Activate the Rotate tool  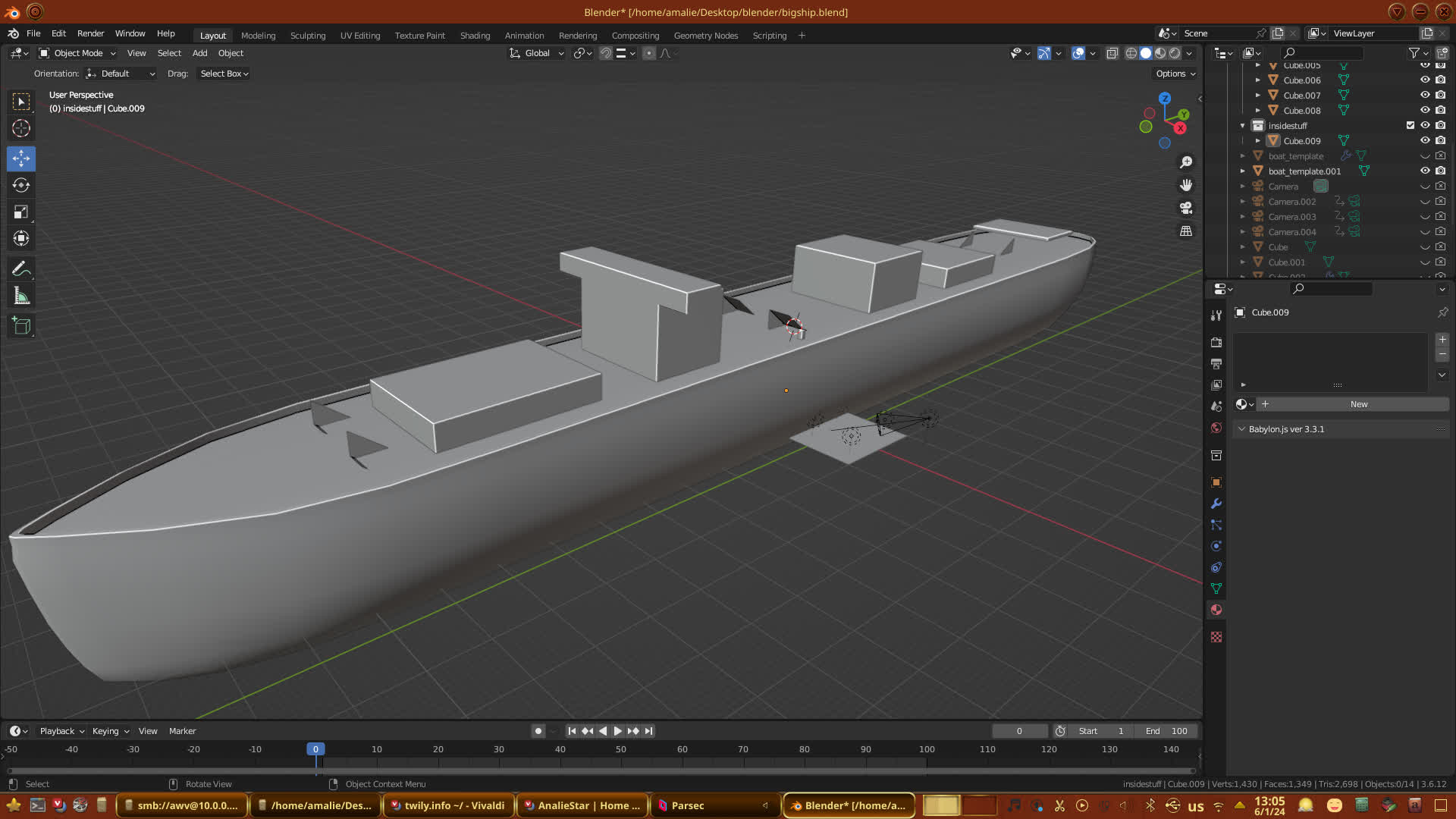pyautogui.click(x=21, y=185)
